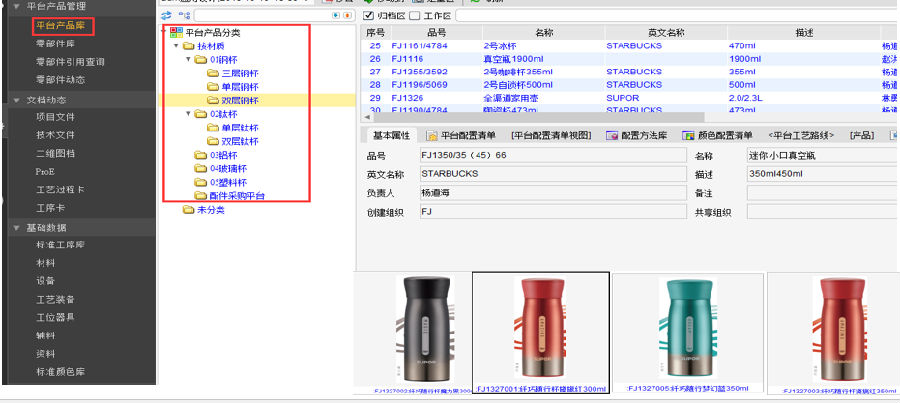
Task: Click the folder icon of 单层铜杯
Action: coord(213,87)
